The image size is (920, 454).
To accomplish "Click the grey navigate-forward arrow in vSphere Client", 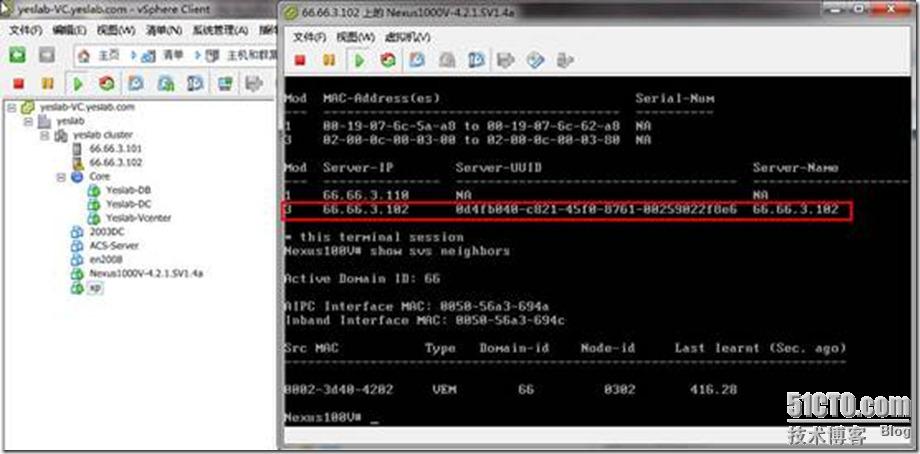I will coord(47,55).
